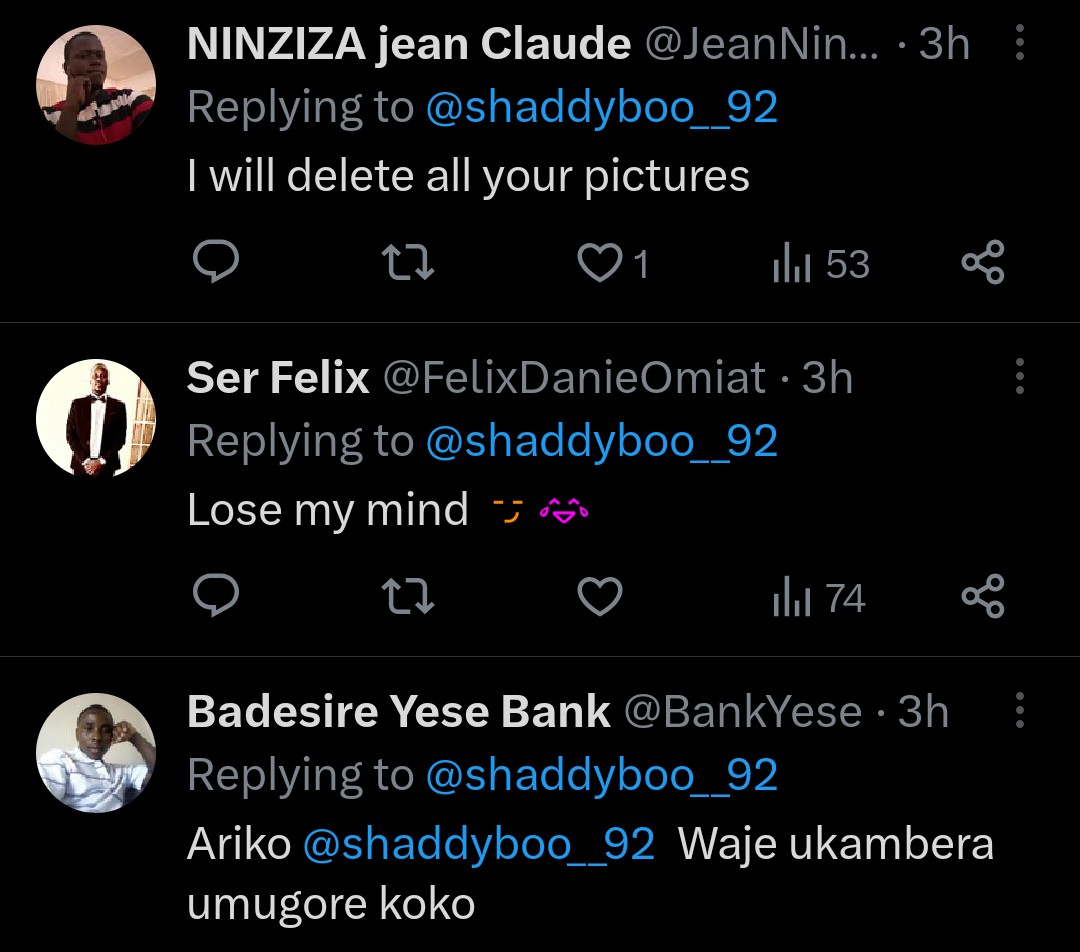Share Ser Felix's tweet
Viewport: 1080px width, 952px height.
(982, 598)
